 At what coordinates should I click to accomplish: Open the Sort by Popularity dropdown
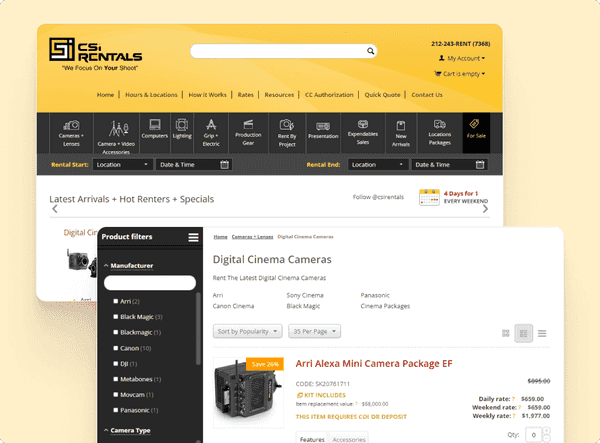[x=247, y=331]
